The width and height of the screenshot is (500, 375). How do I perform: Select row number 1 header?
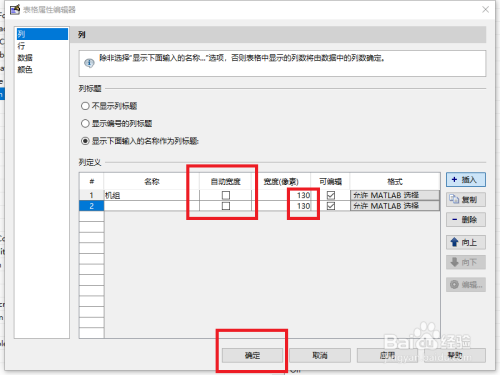[92, 195]
